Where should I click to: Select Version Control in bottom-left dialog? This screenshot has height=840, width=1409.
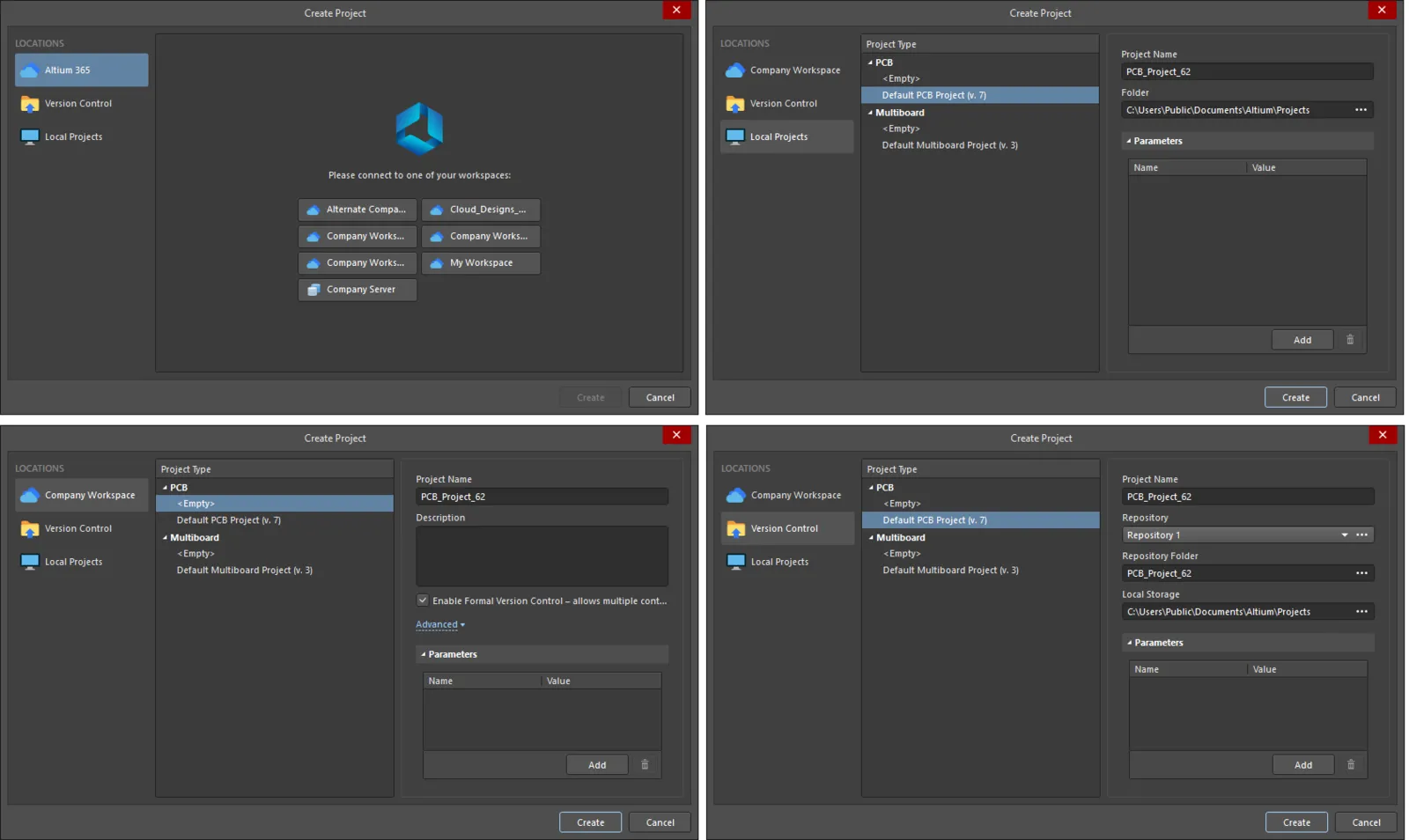pos(81,528)
